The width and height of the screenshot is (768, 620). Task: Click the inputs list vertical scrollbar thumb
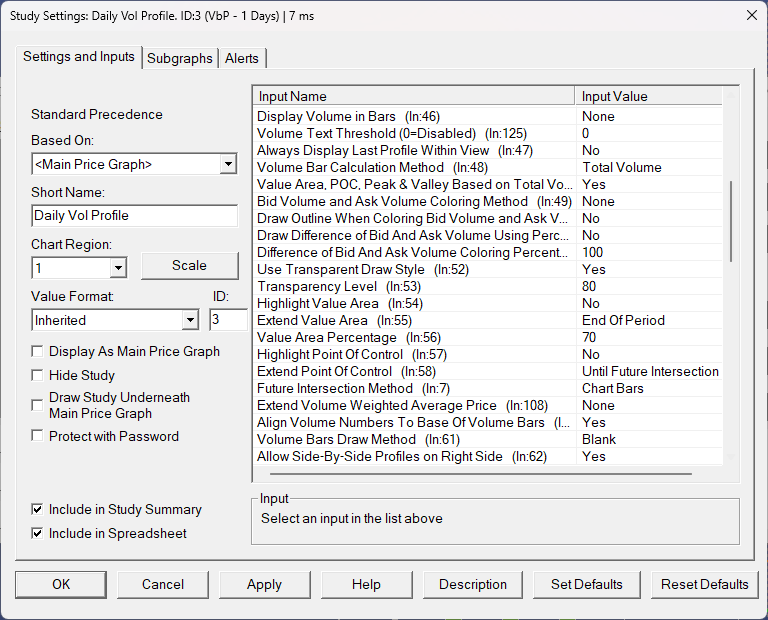pyautogui.click(x=731, y=221)
